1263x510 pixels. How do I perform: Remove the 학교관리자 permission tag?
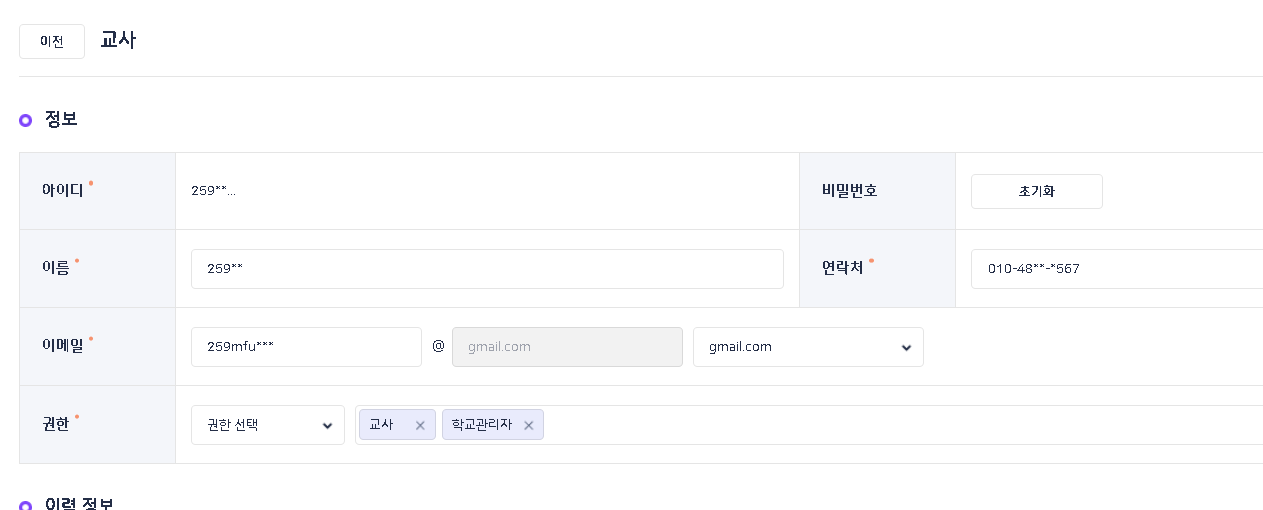528,425
